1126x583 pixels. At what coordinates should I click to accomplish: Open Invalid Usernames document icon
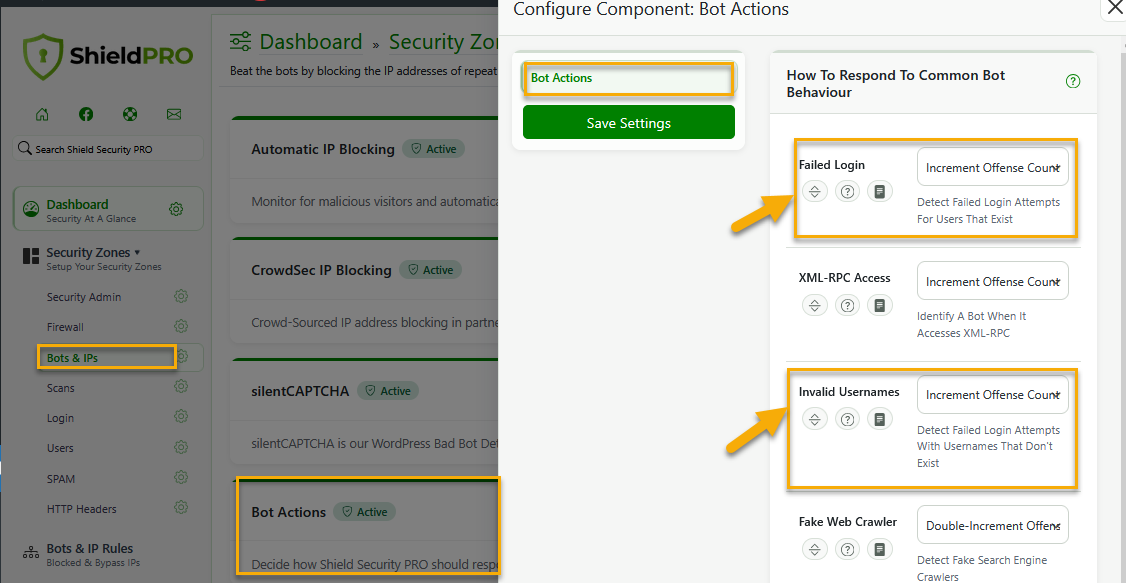880,419
